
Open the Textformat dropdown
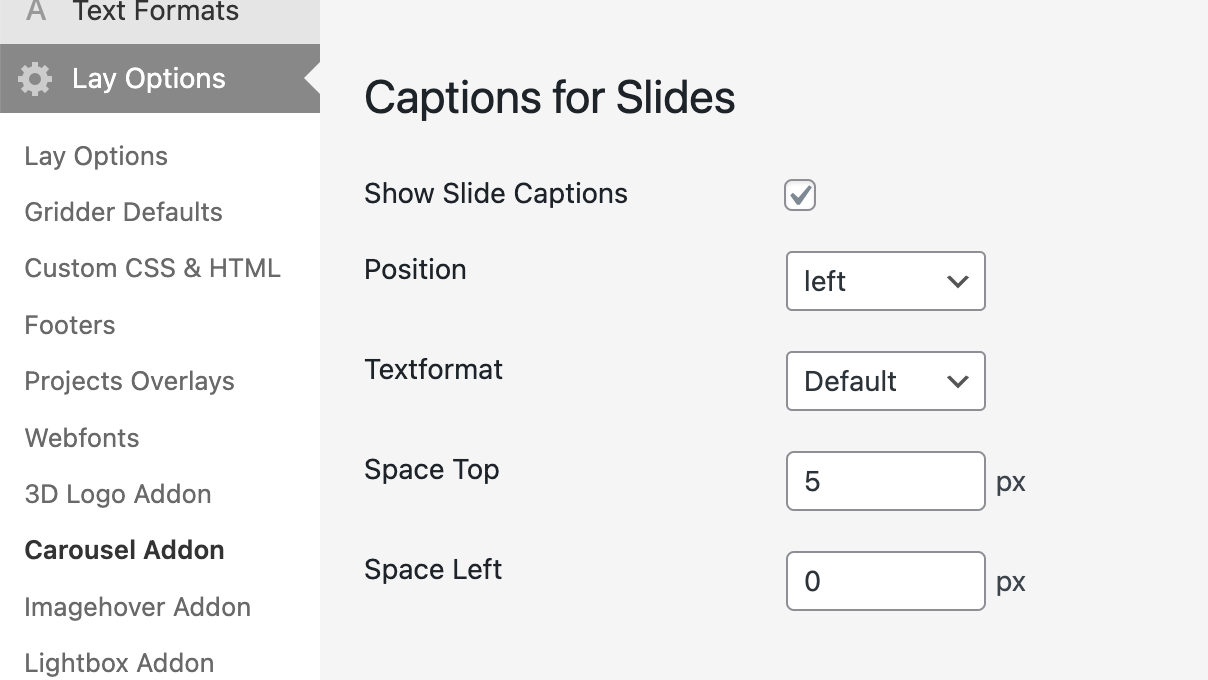(x=885, y=381)
